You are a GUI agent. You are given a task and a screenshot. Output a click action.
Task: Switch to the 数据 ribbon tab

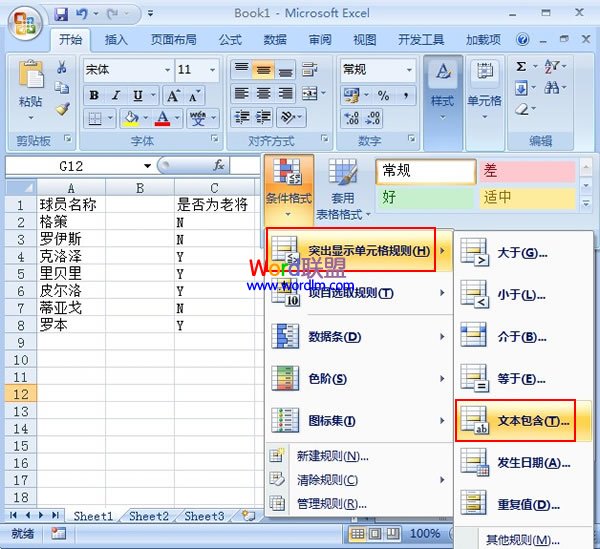275,39
